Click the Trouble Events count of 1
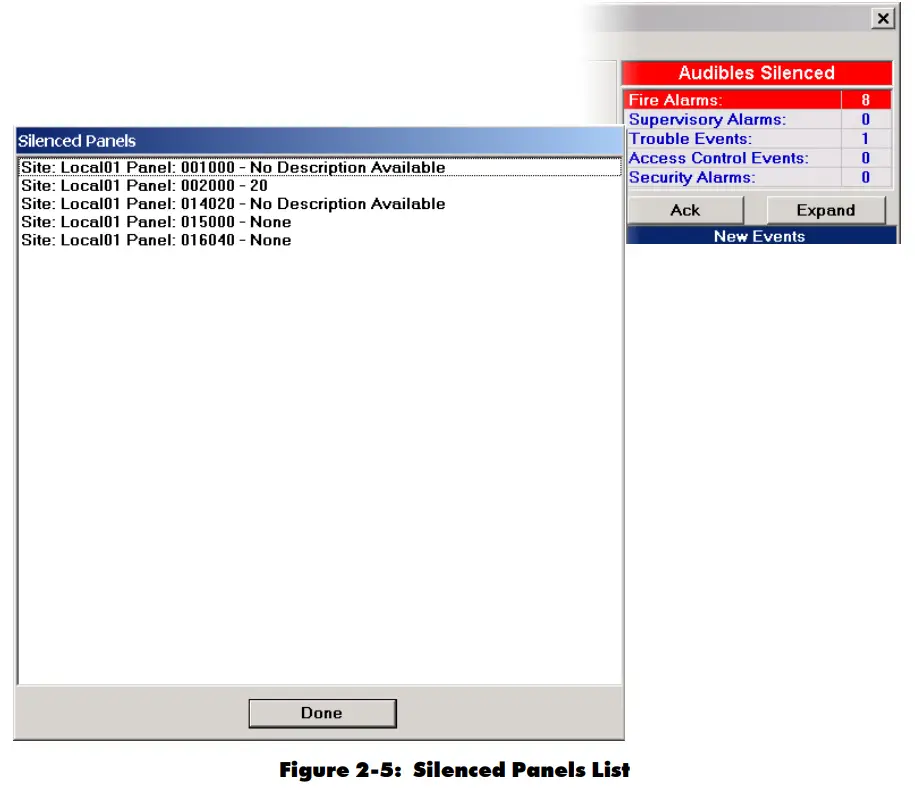Image resolution: width=915 pixels, height=792 pixels. click(864, 138)
